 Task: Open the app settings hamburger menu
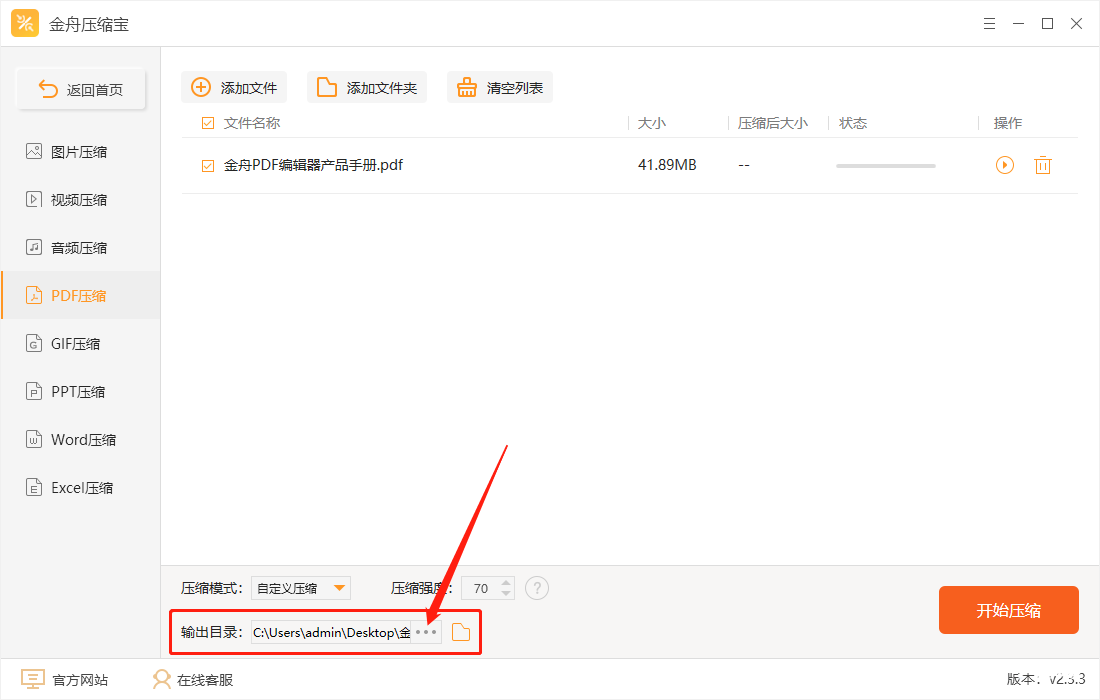[x=989, y=22]
